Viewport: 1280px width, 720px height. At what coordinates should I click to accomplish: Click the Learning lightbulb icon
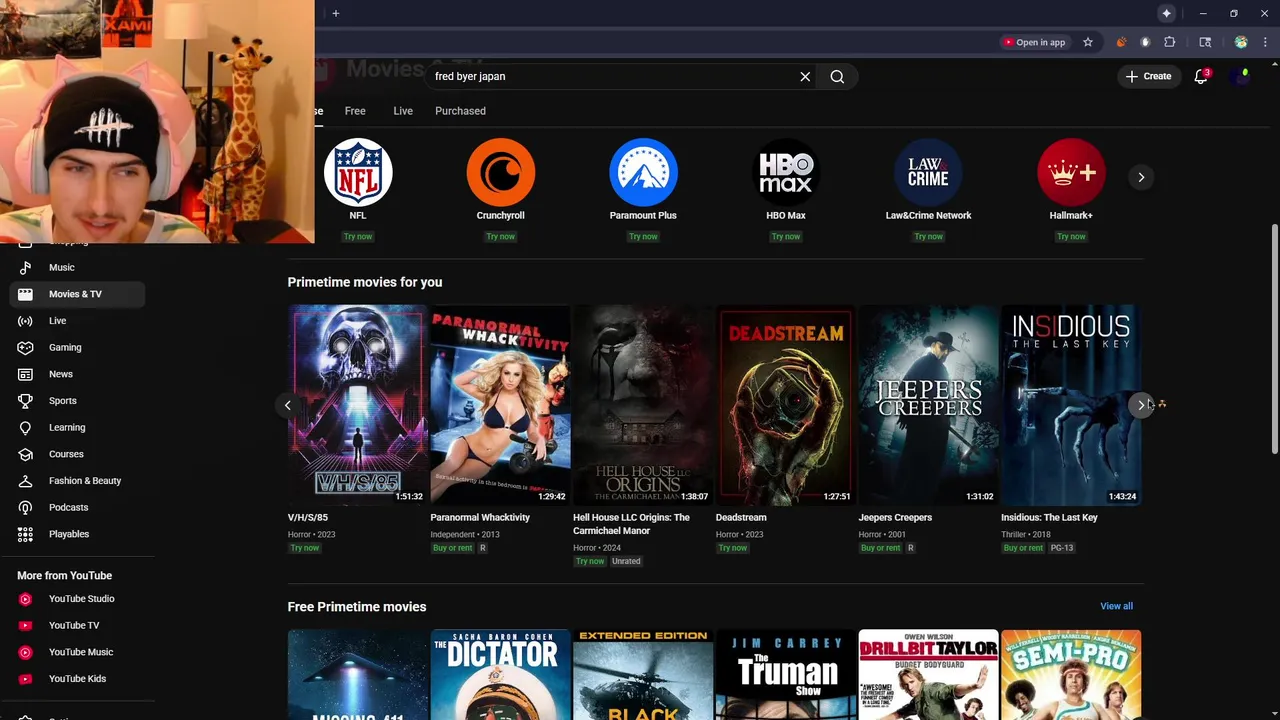pyautogui.click(x=25, y=427)
